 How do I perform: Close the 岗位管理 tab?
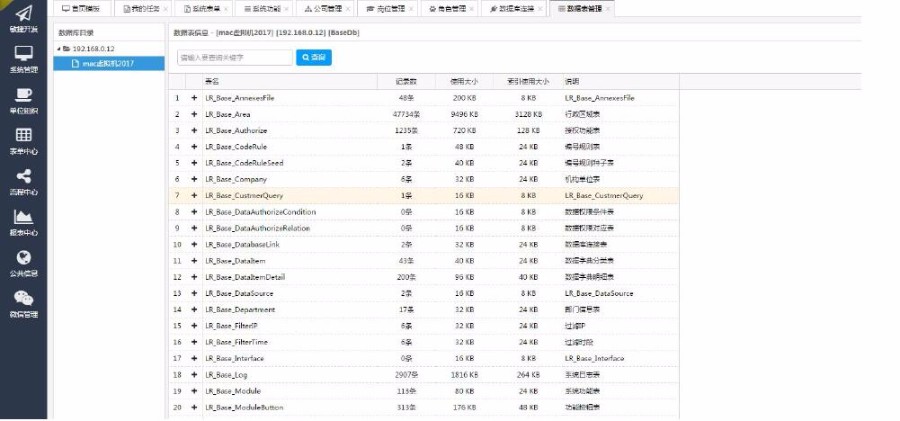410,9
